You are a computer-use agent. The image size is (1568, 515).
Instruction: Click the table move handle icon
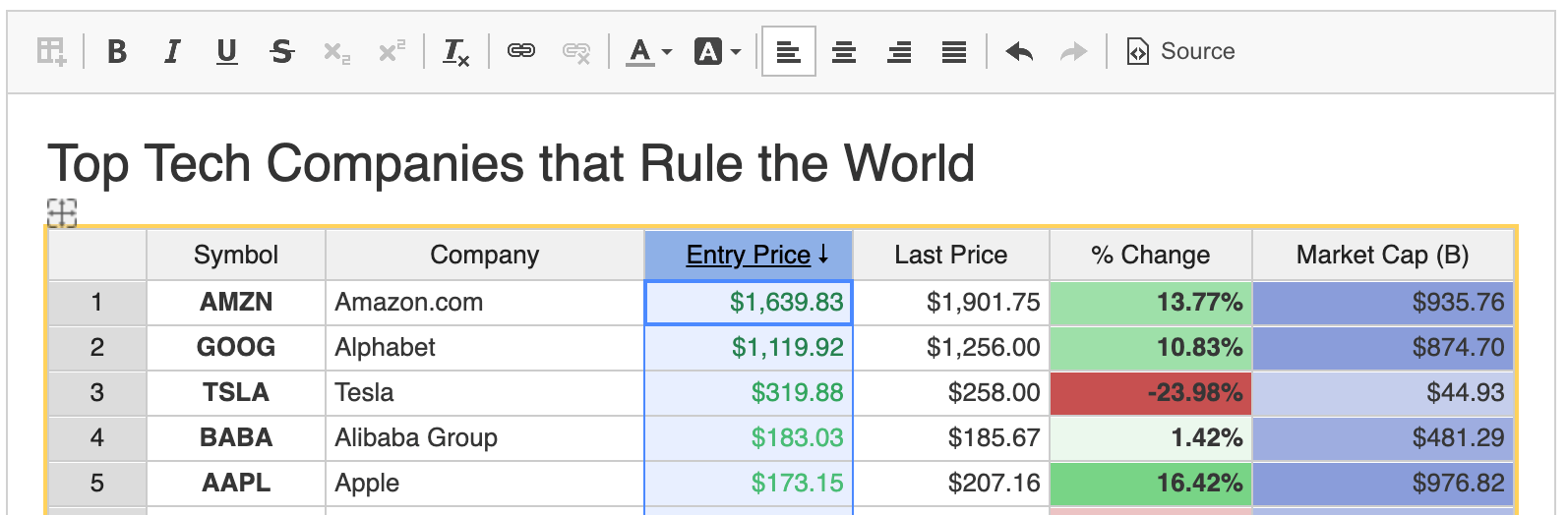pyautogui.click(x=62, y=212)
